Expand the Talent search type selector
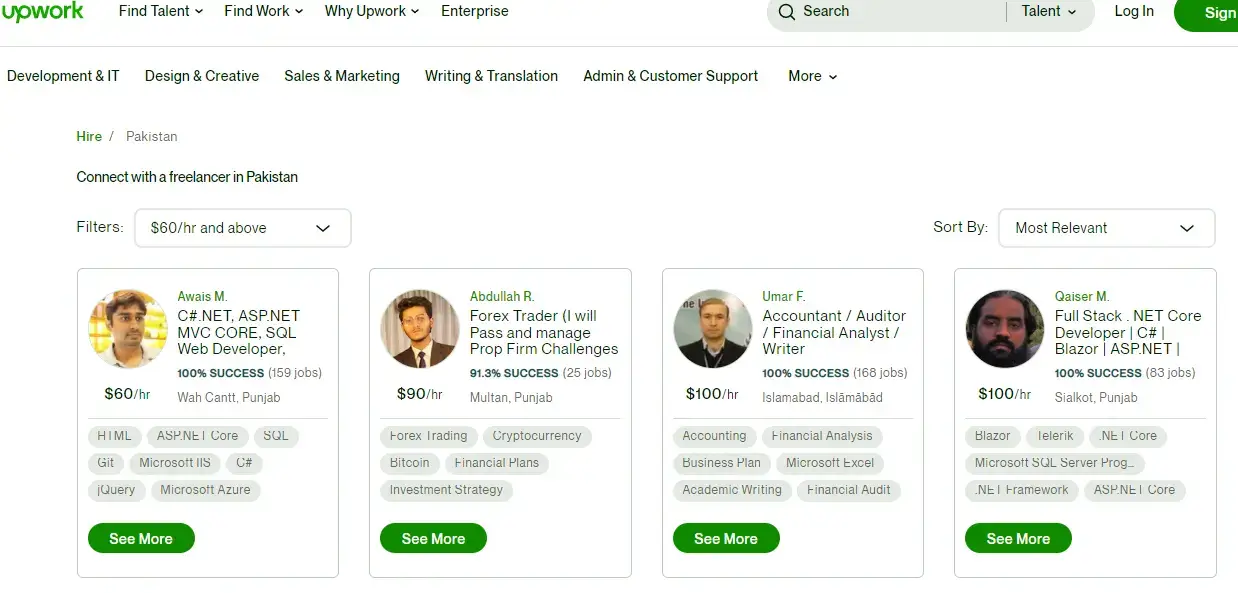The width and height of the screenshot is (1238, 593). point(1049,12)
